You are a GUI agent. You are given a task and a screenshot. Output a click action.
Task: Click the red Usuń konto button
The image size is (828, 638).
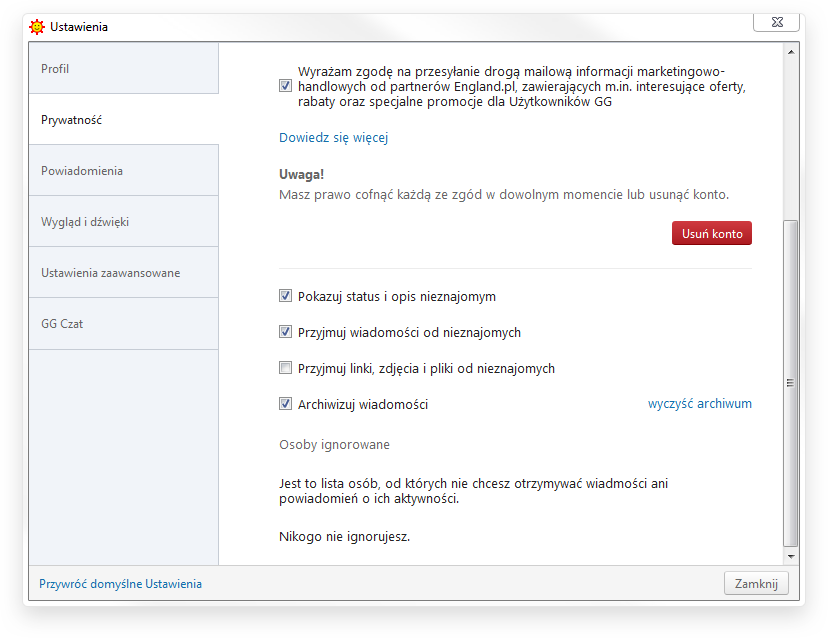coord(712,233)
